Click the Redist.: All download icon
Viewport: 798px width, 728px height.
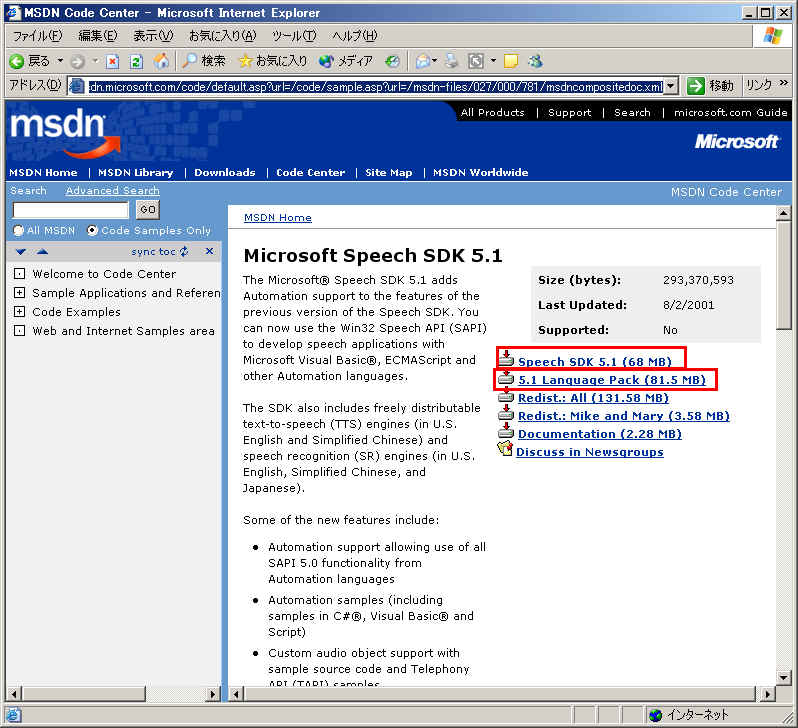coord(506,395)
